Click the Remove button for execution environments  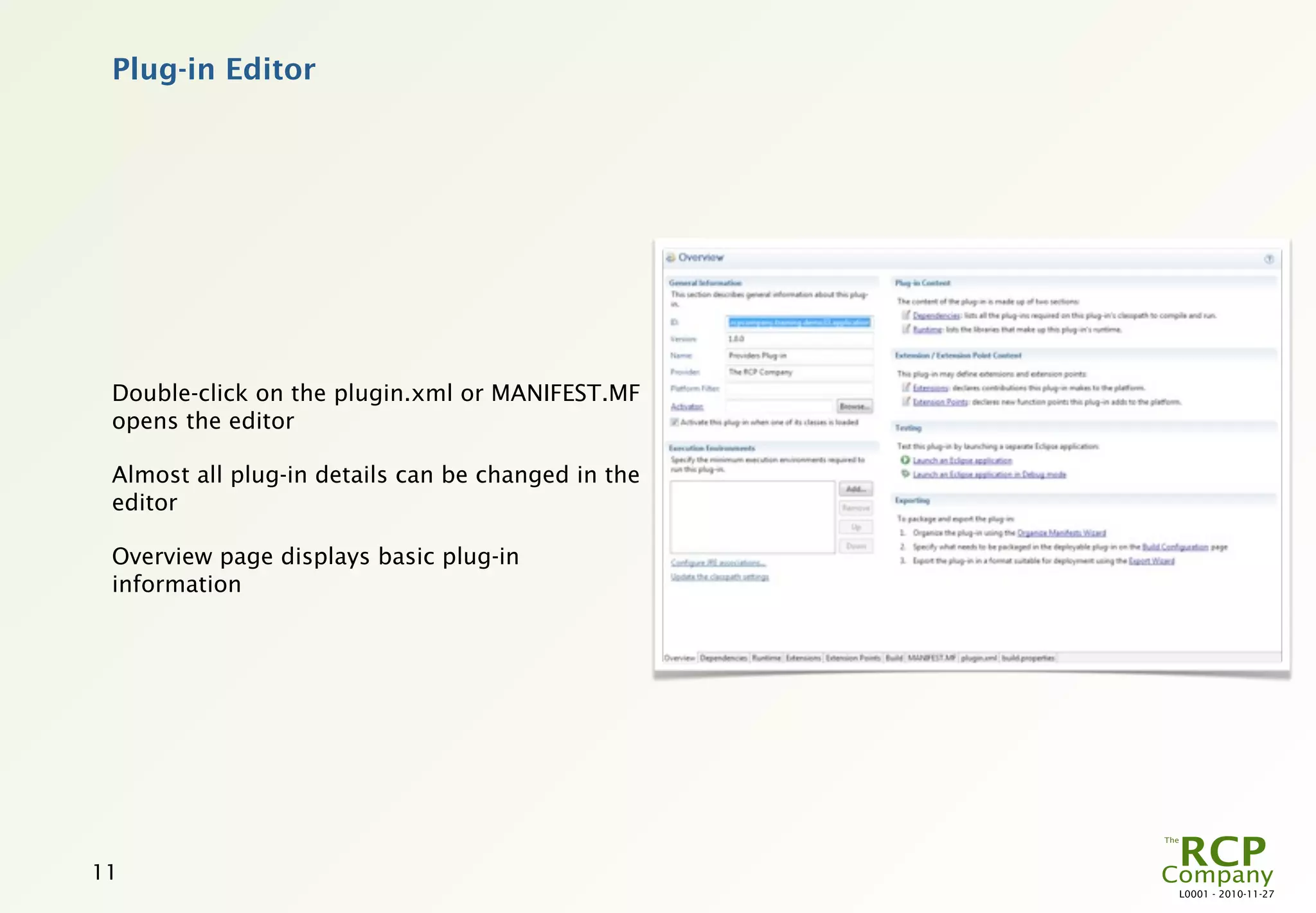point(856,508)
